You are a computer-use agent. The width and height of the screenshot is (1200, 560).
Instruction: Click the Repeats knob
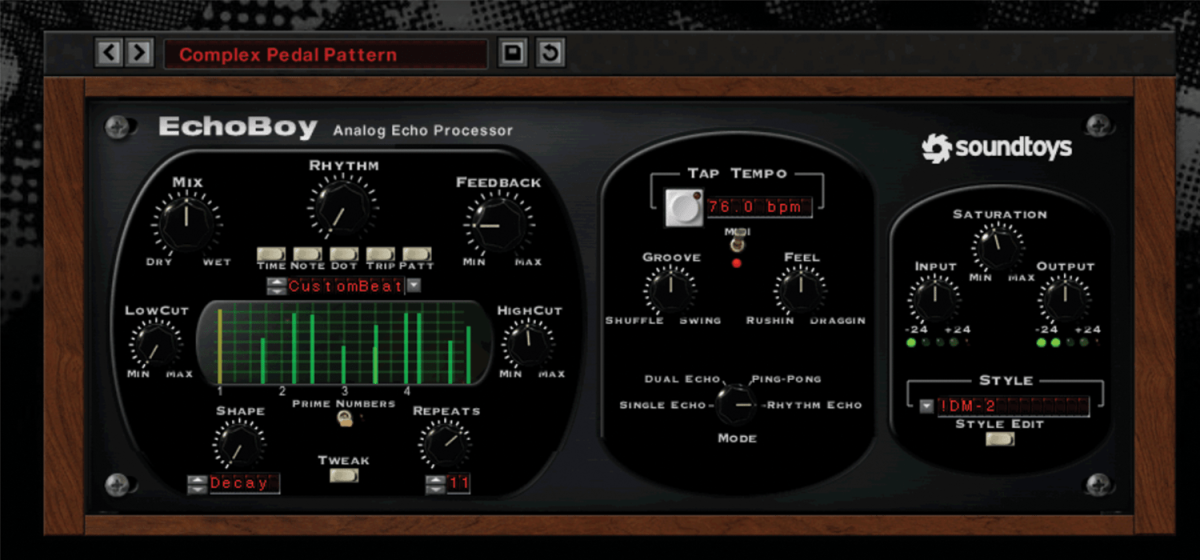(x=444, y=445)
